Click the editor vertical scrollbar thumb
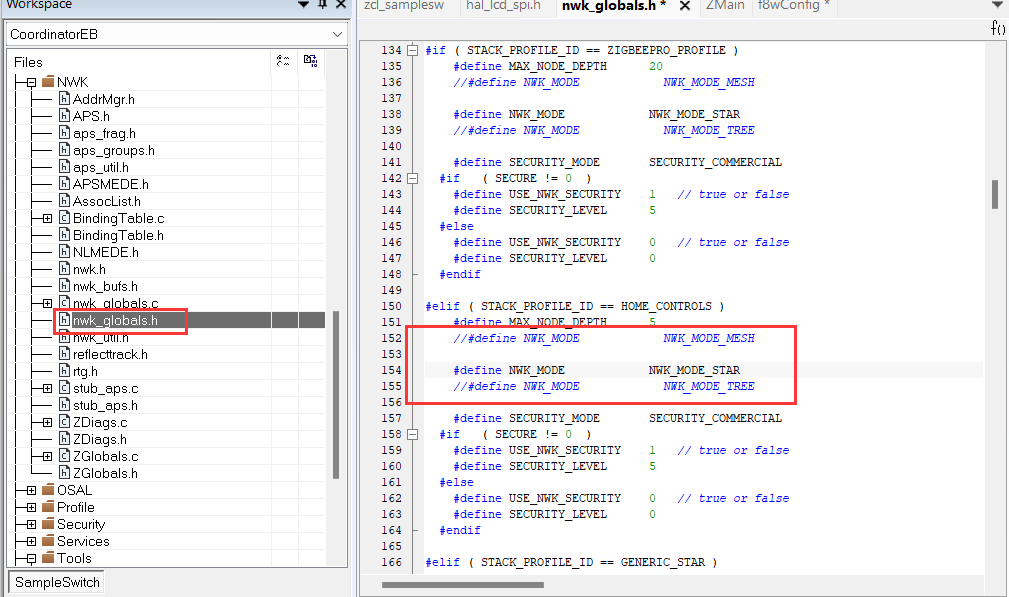This screenshot has height=597, width=1009. (995, 194)
